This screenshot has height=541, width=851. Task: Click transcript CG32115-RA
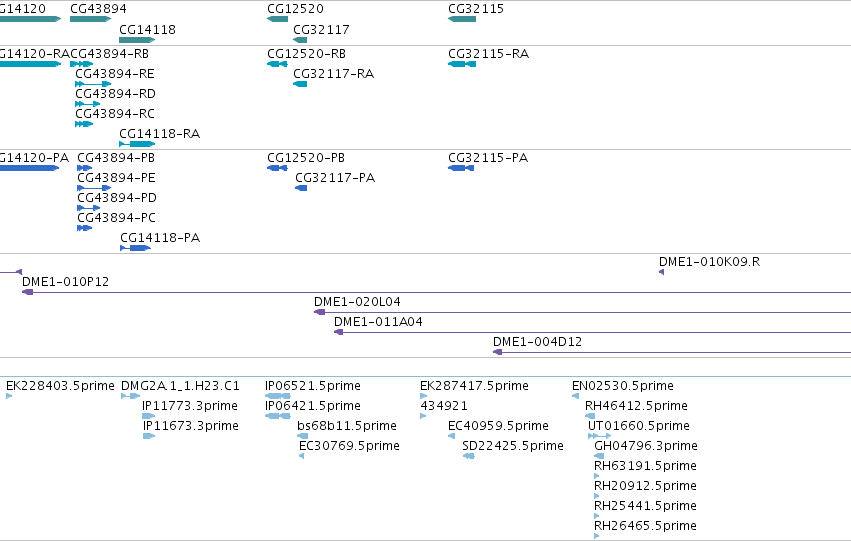[462, 64]
